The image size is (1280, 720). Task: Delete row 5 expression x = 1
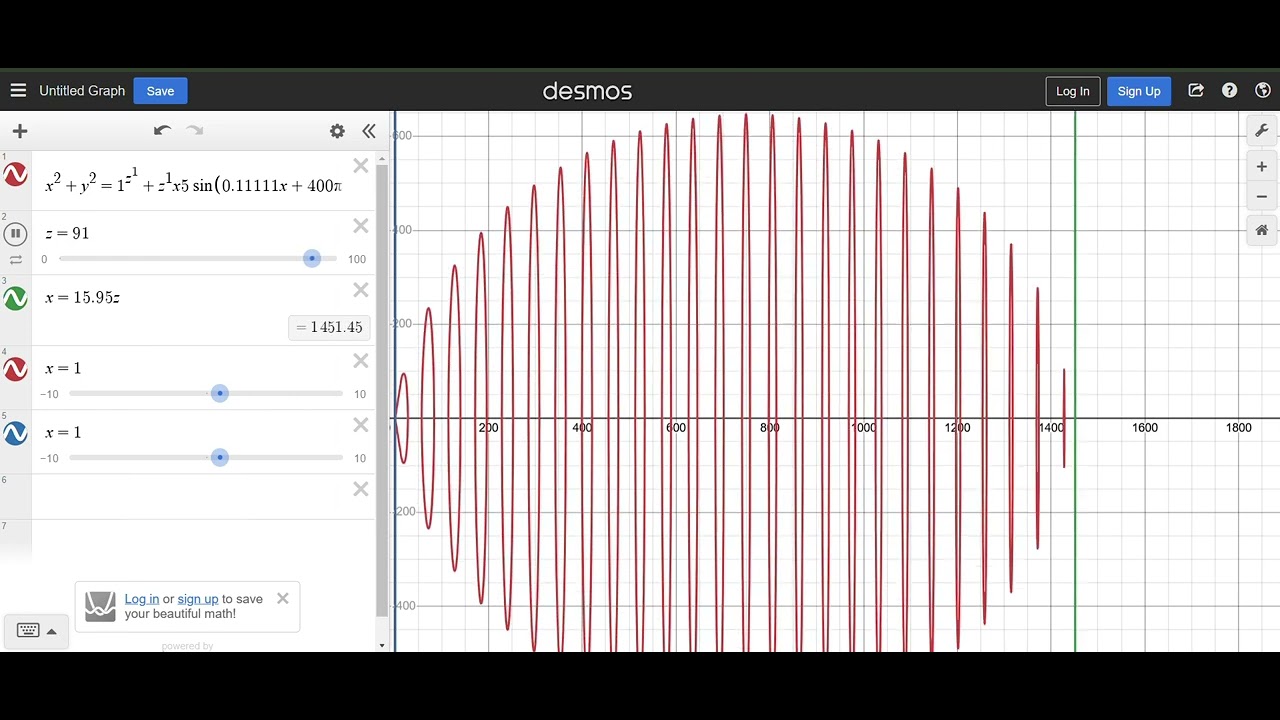(361, 425)
